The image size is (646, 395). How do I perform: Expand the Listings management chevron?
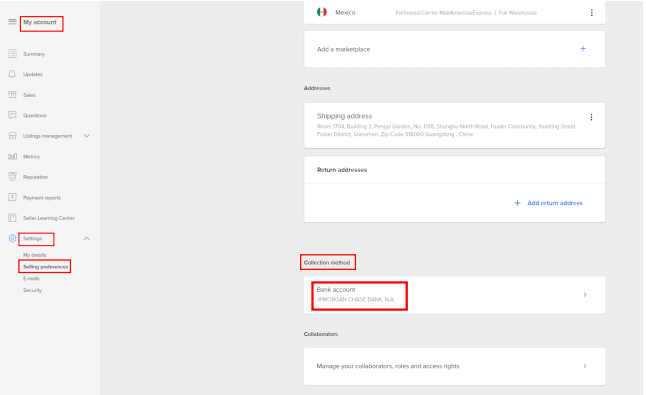pos(87,136)
